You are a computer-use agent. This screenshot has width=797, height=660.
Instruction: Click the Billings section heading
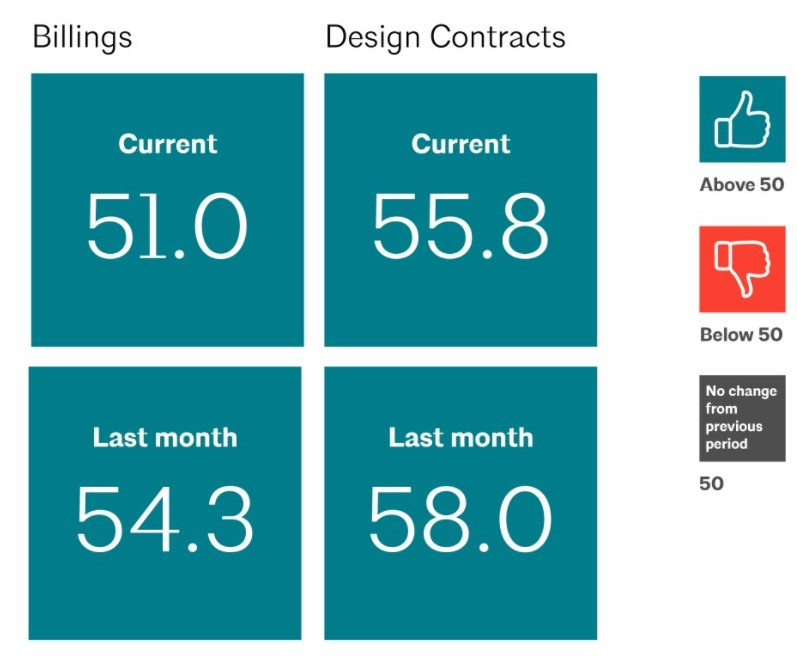pyautogui.click(x=82, y=38)
